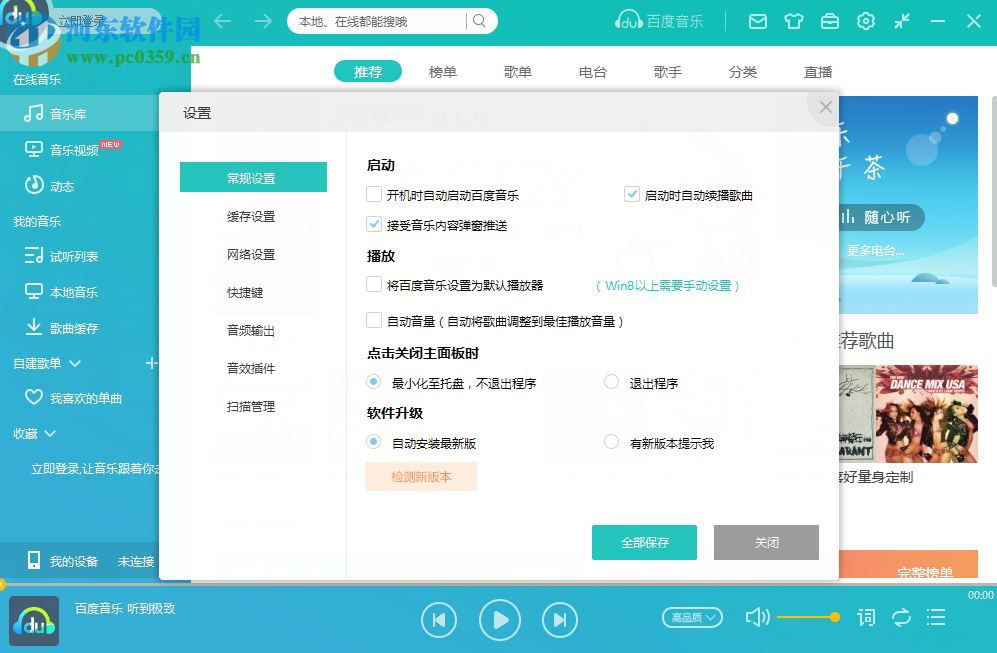The height and width of the screenshot is (653, 997).
Task: Collapse the 自建歌单 playlist section
Action: coord(75,363)
